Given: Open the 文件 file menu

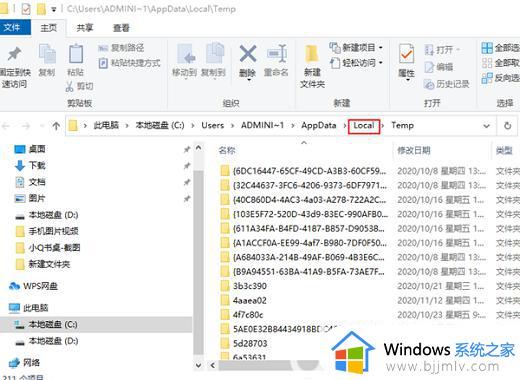Looking at the screenshot, I should point(14,28).
